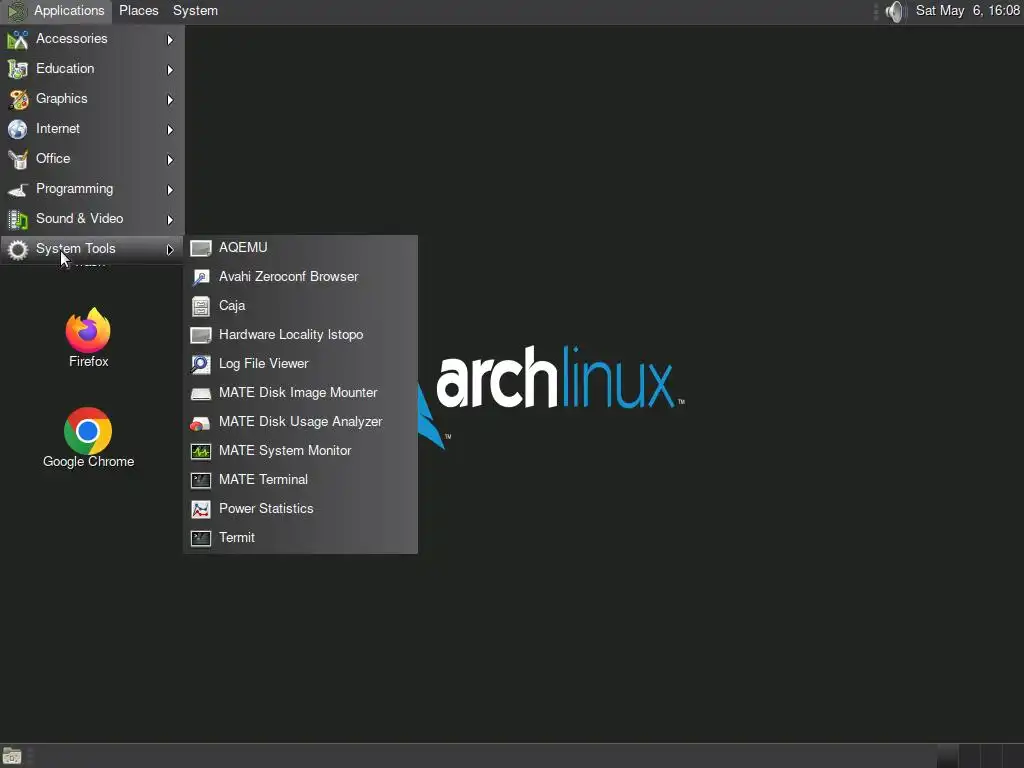Viewport: 1024px width, 768px height.
Task: Click the Education category icon
Action: click(18, 69)
